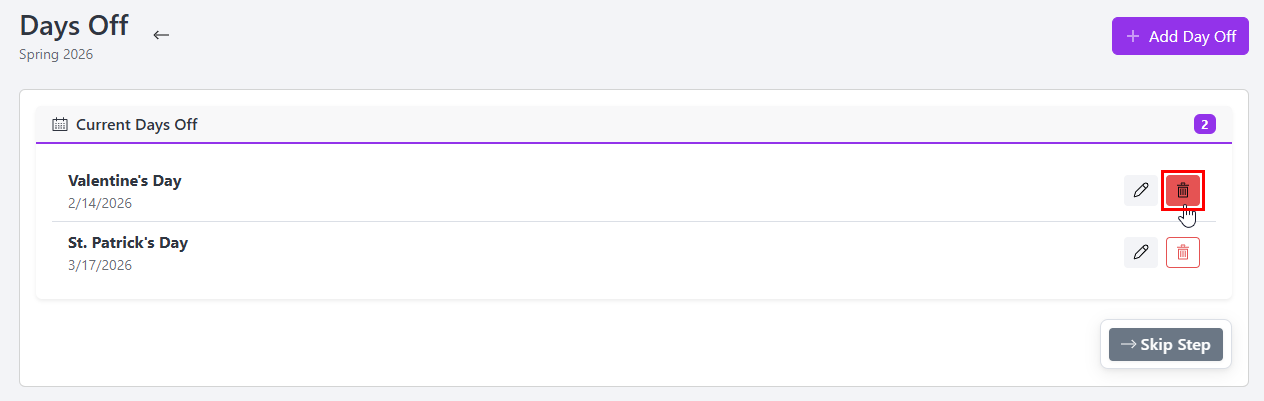Edit Valentine's Day with the pencil icon

[x=1140, y=190]
